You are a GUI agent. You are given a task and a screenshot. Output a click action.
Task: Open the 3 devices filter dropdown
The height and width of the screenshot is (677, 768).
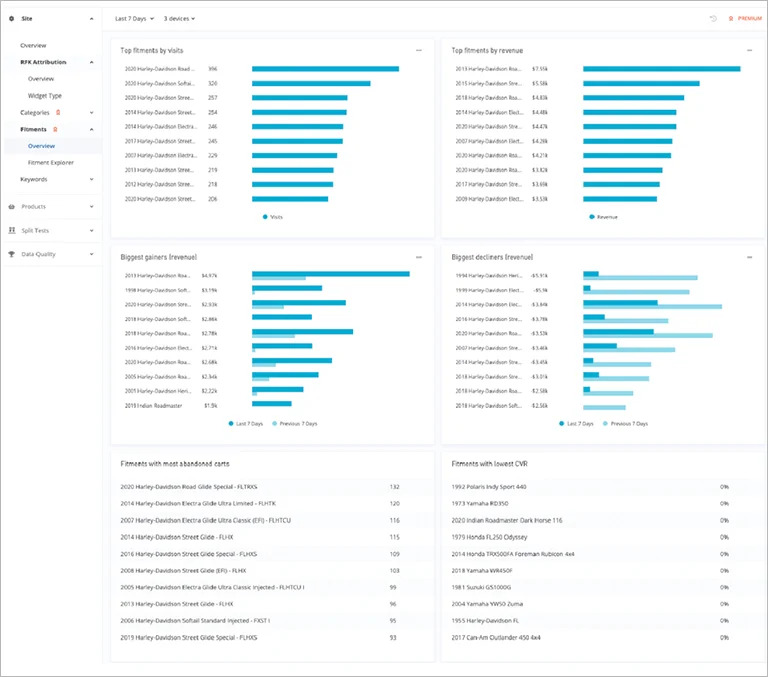179,19
